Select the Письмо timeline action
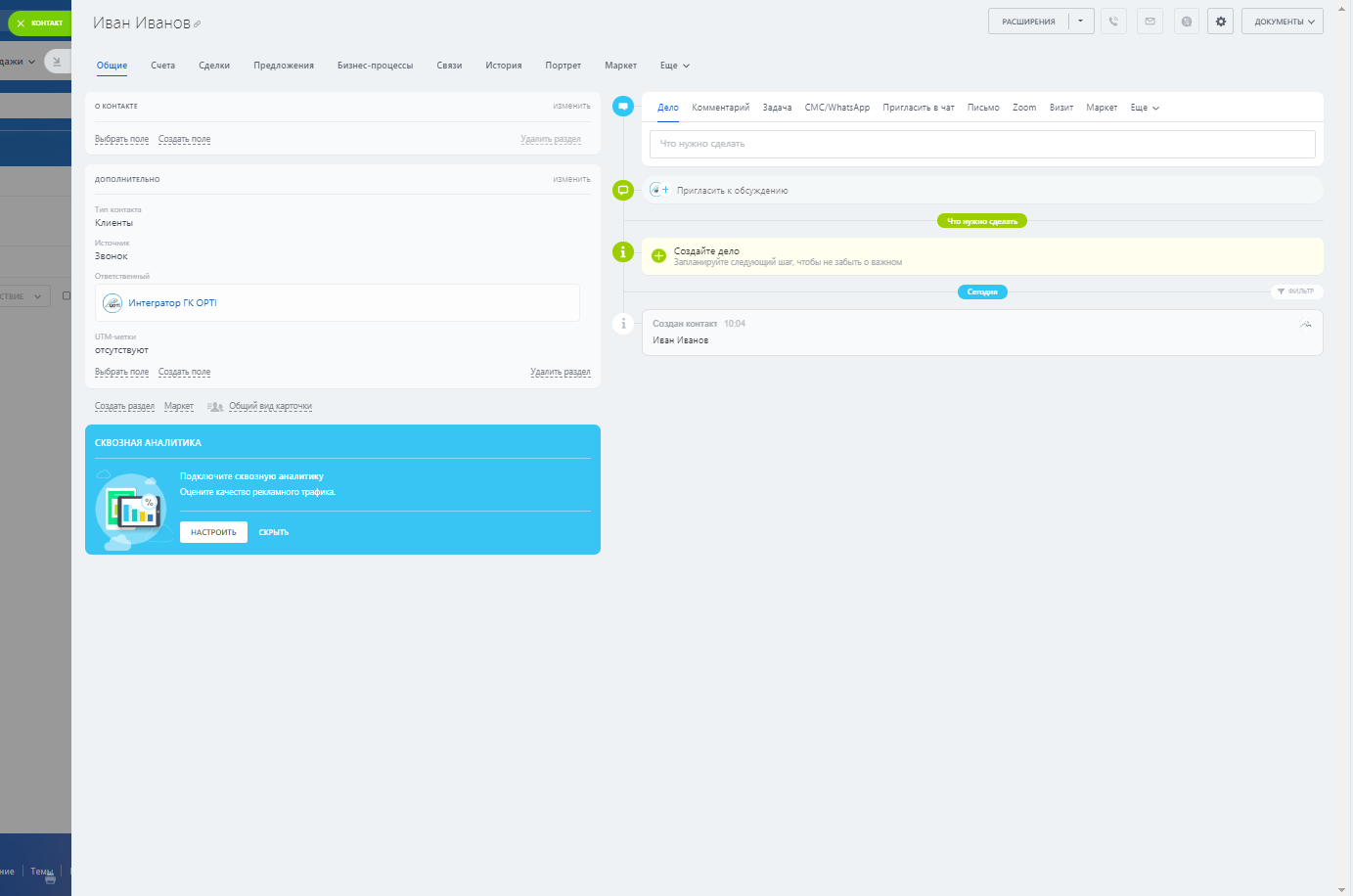This screenshot has width=1353, height=896. point(983,108)
